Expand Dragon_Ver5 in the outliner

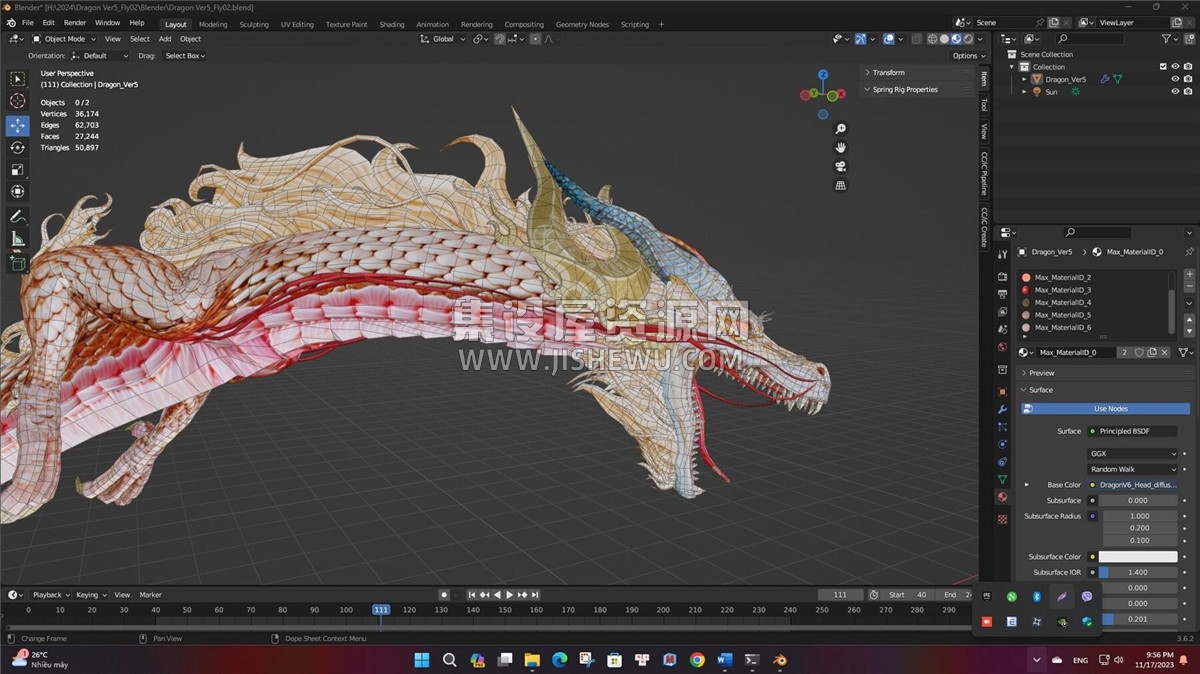pyautogui.click(x=1025, y=79)
